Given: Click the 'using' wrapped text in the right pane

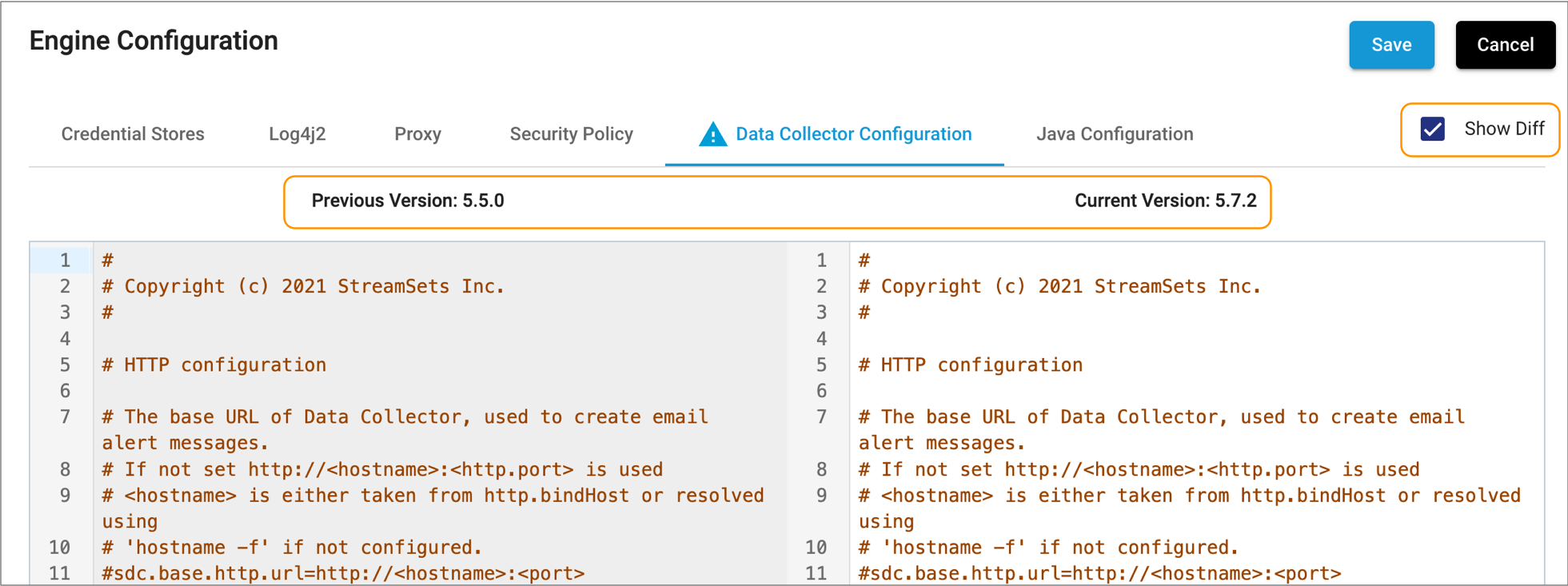Looking at the screenshot, I should tap(886, 521).
